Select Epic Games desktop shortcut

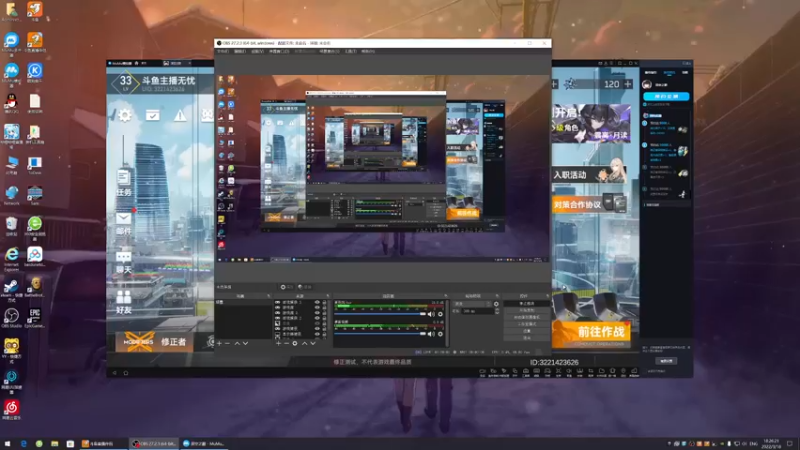pos(35,318)
